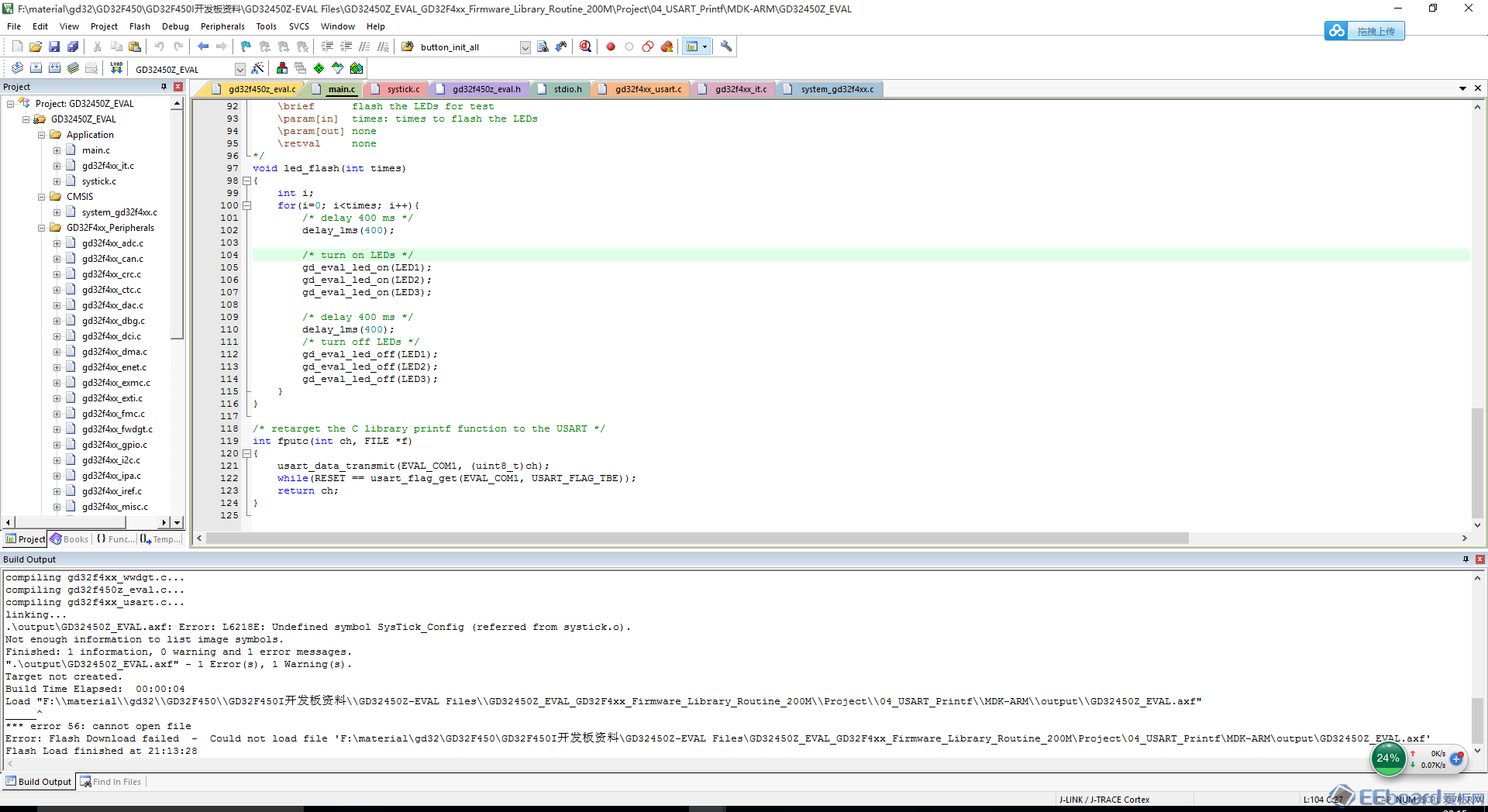This screenshot has width=1488, height=812.
Task: Click the button_init_all find text field
Action: point(467,47)
